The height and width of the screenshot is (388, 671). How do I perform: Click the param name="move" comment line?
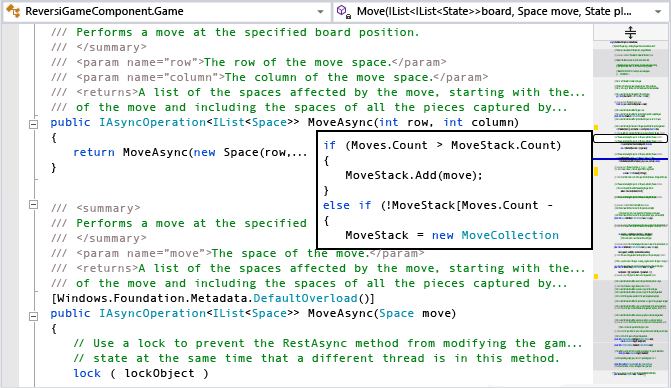click(238, 253)
